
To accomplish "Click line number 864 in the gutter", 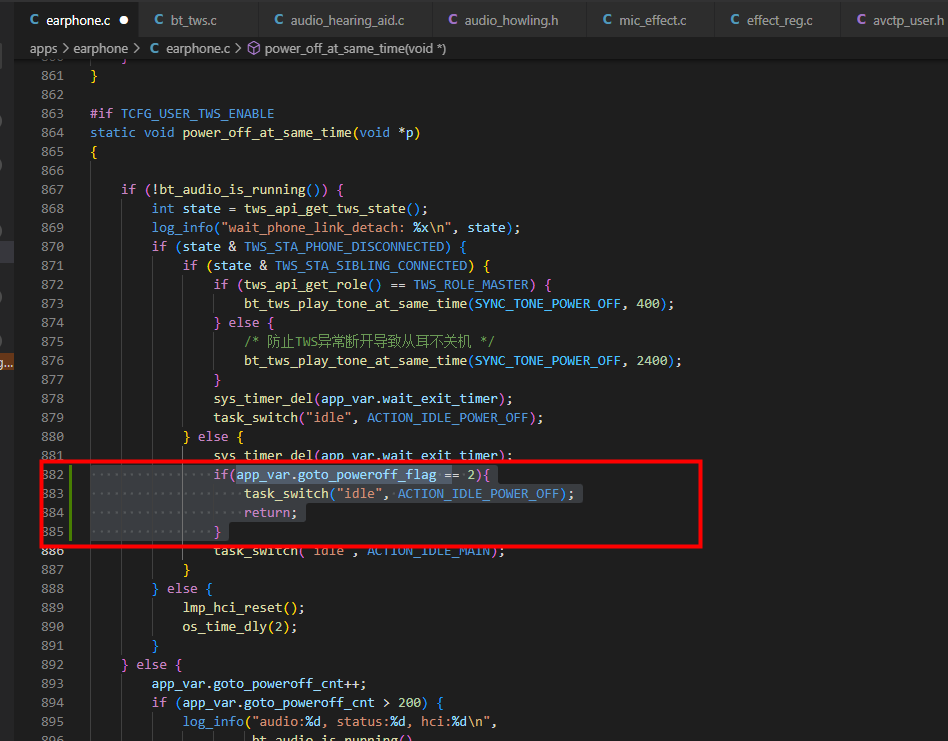I will (53, 132).
